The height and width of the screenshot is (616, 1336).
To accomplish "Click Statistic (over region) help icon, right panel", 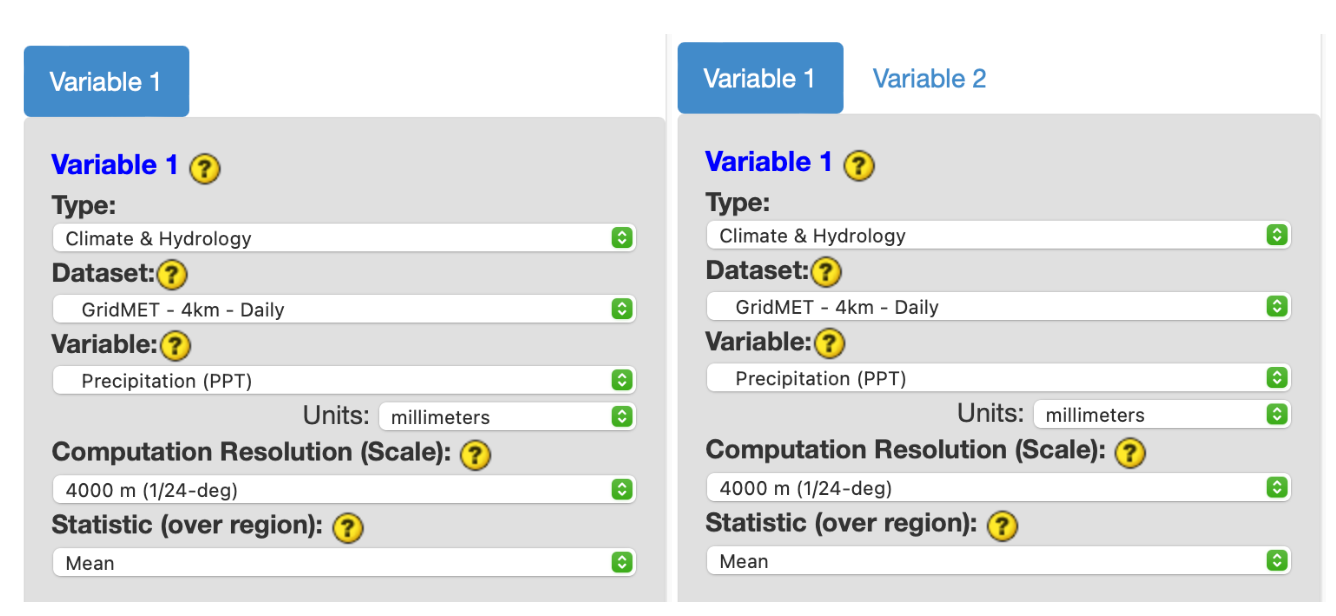I will (1001, 525).
